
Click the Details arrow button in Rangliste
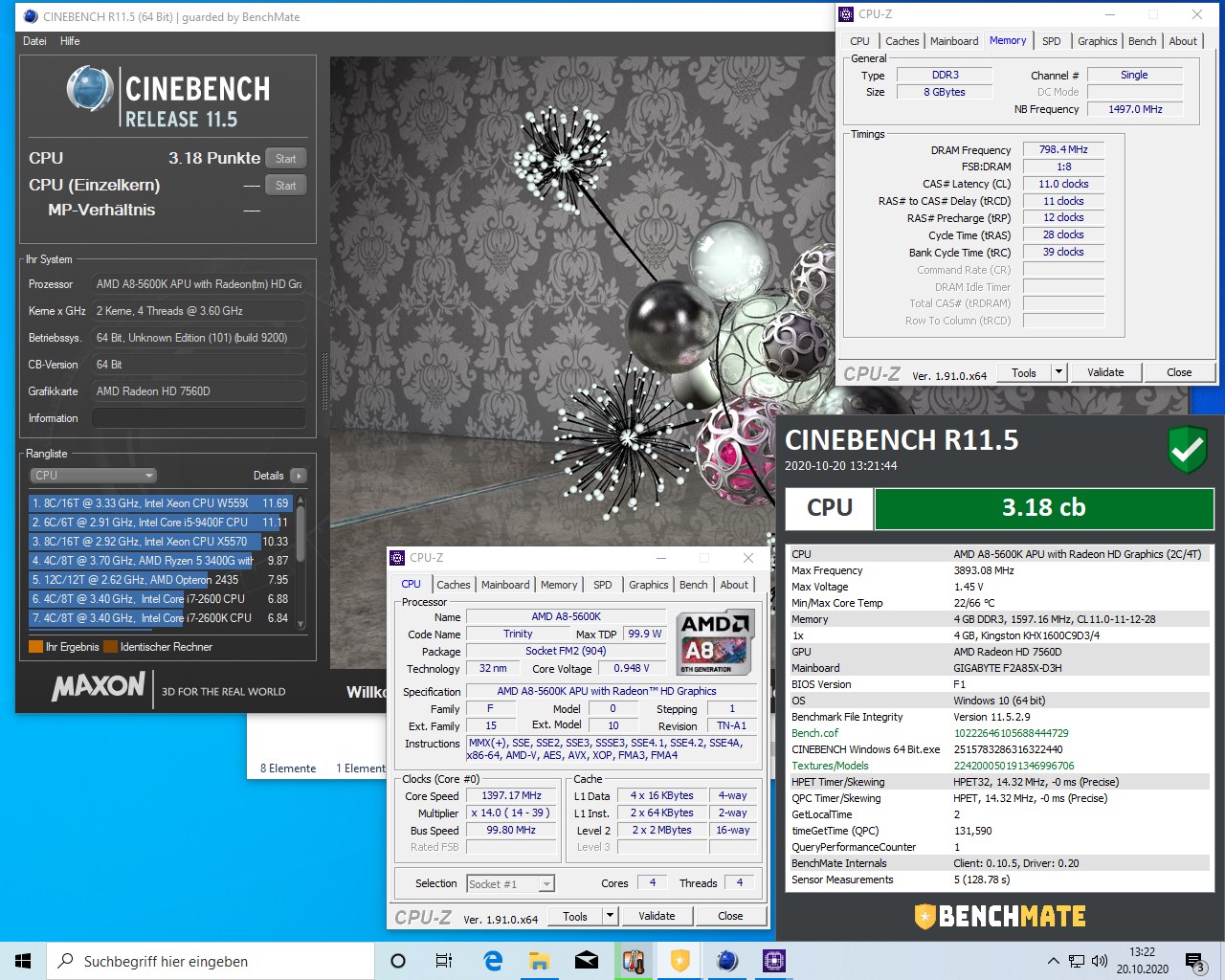(298, 476)
